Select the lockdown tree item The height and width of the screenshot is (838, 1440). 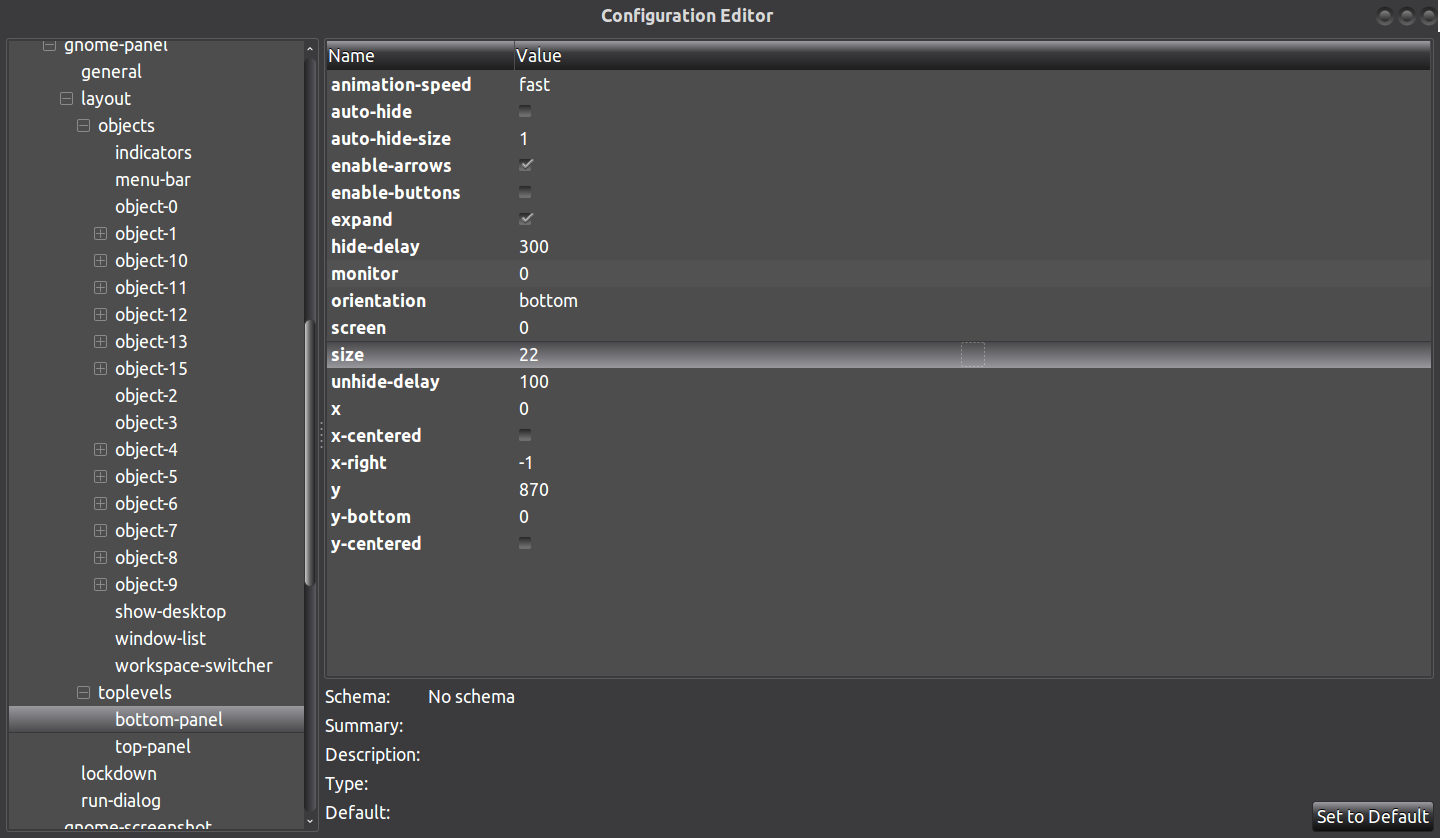click(x=119, y=774)
